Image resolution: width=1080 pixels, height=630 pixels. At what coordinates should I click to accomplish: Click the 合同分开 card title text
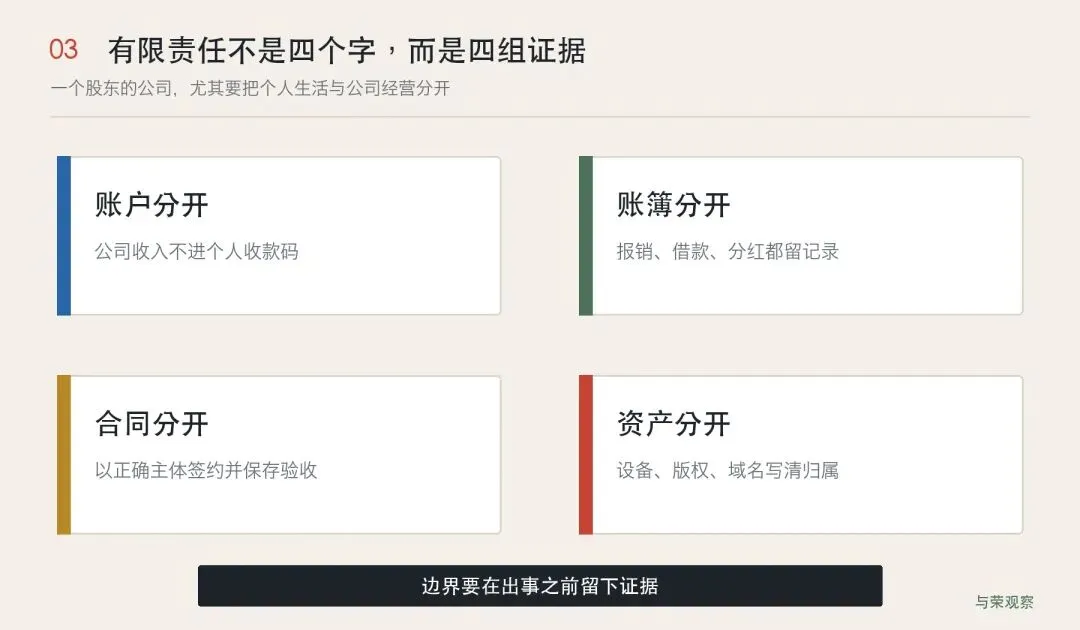point(152,424)
